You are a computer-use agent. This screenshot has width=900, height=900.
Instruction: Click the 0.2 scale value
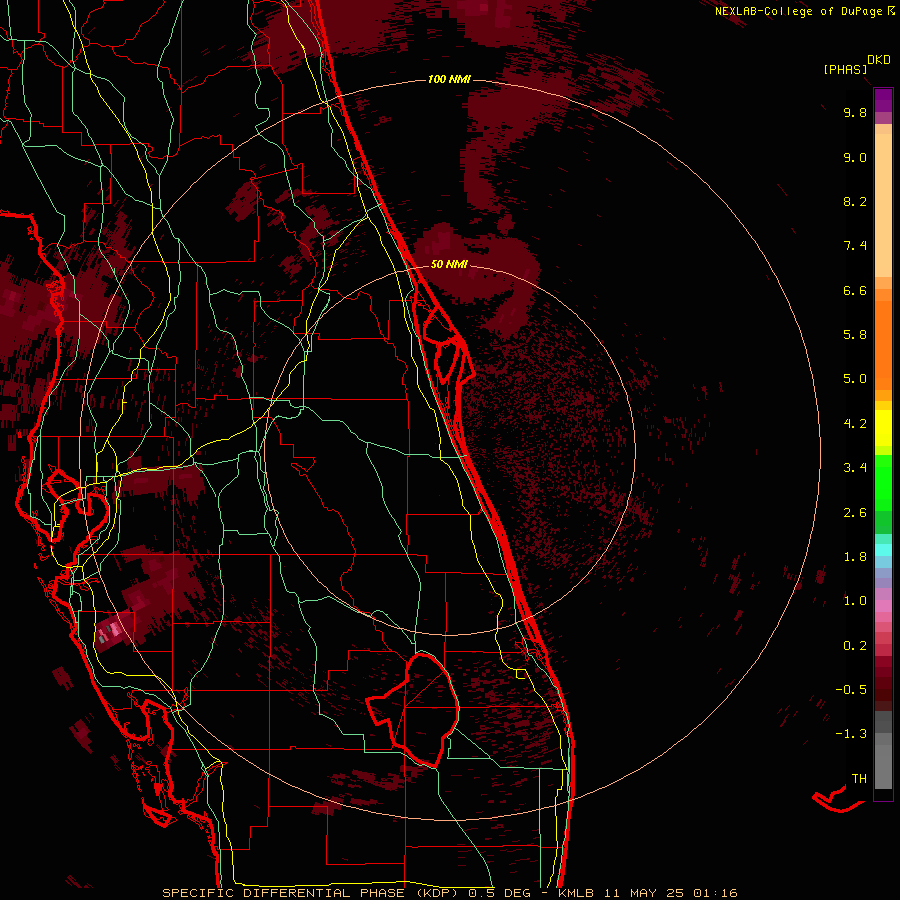pos(855,646)
